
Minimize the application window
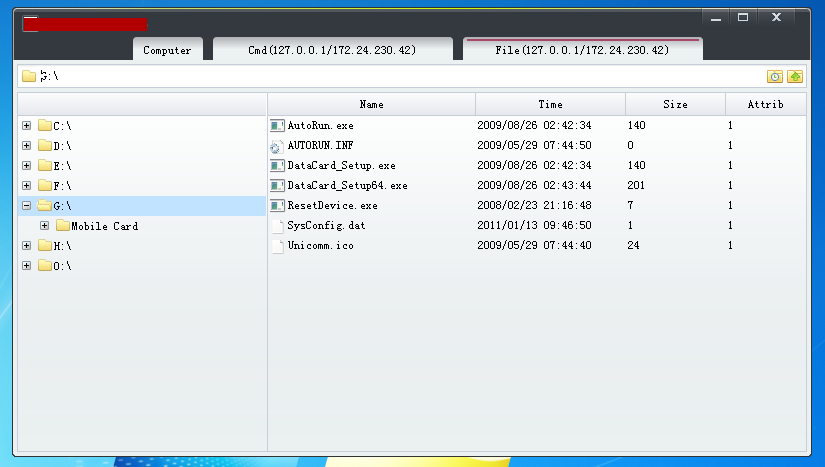(716, 17)
